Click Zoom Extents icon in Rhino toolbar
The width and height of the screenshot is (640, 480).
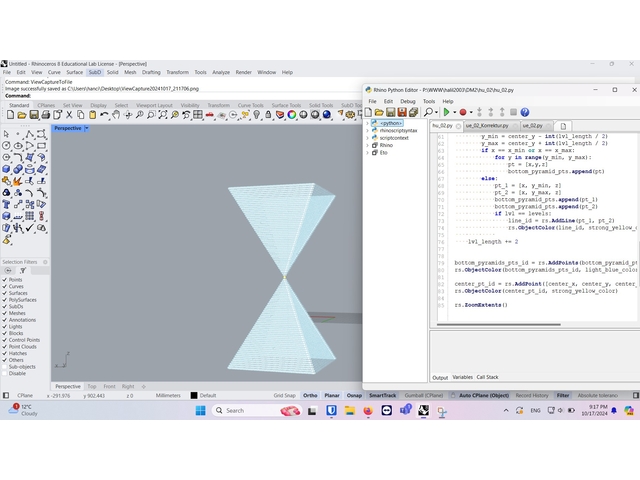(163, 115)
